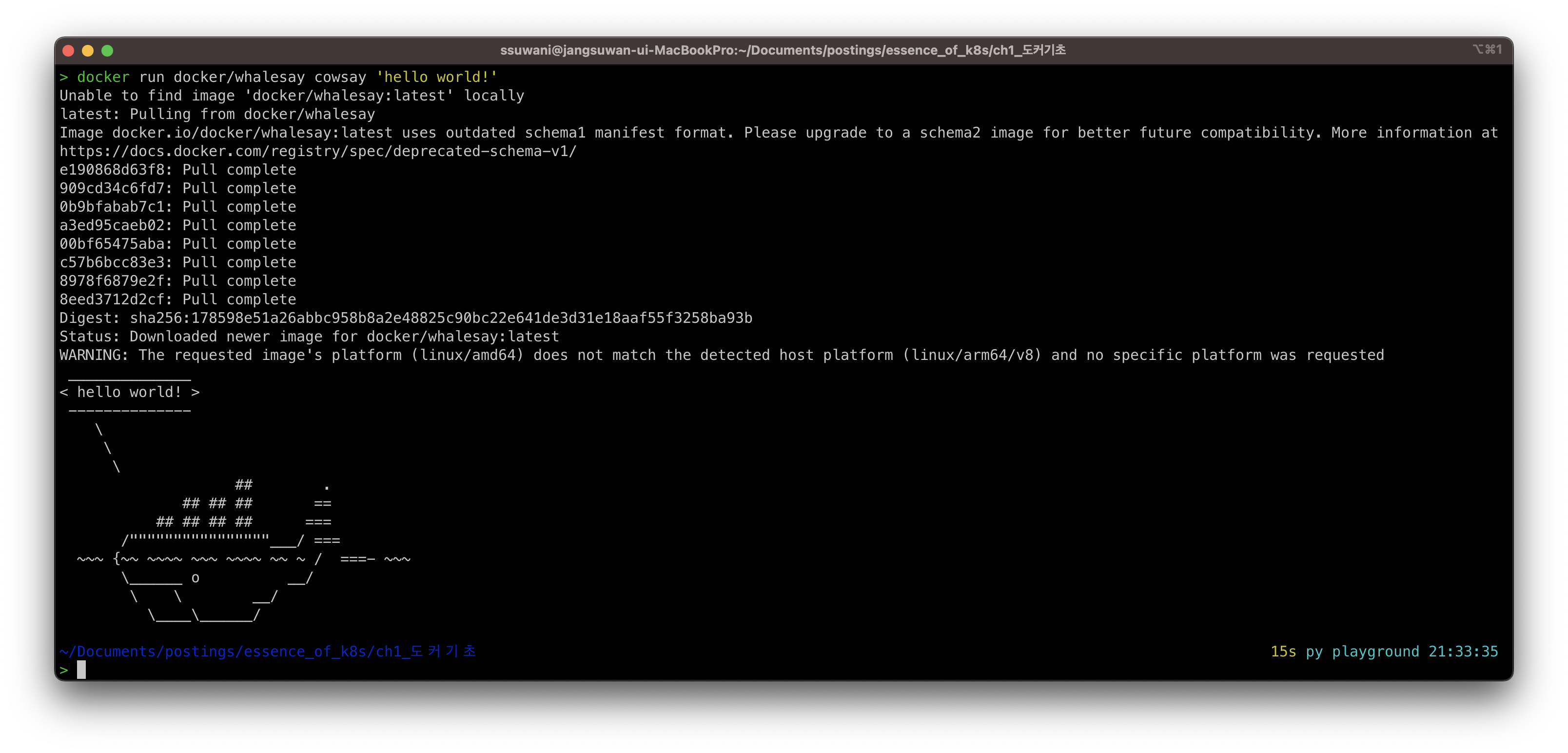
Task: Click the yellow minimize window button
Action: [x=88, y=51]
